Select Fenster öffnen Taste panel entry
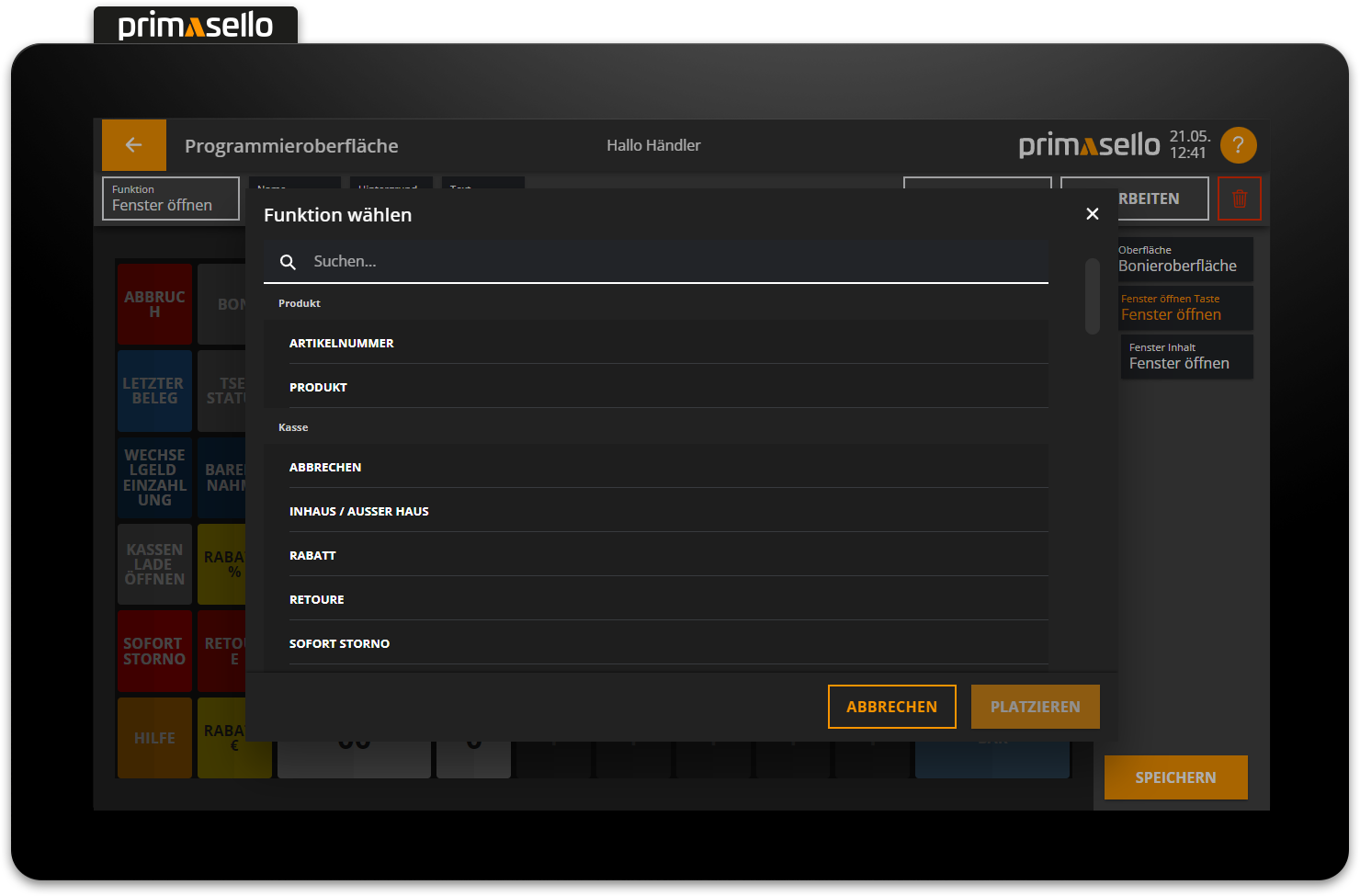Viewport: 1360px width, 896px height. tap(1185, 308)
